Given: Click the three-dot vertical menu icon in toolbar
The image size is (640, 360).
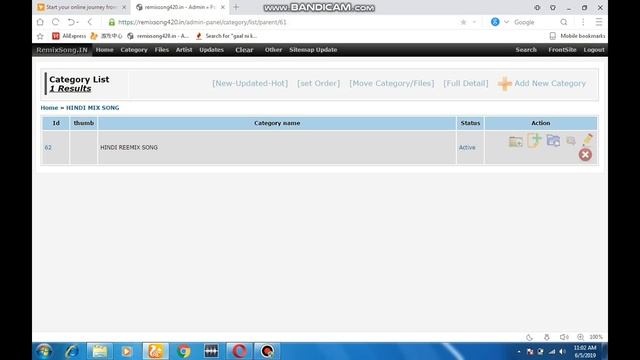Looking at the screenshot, I should tap(583, 22).
